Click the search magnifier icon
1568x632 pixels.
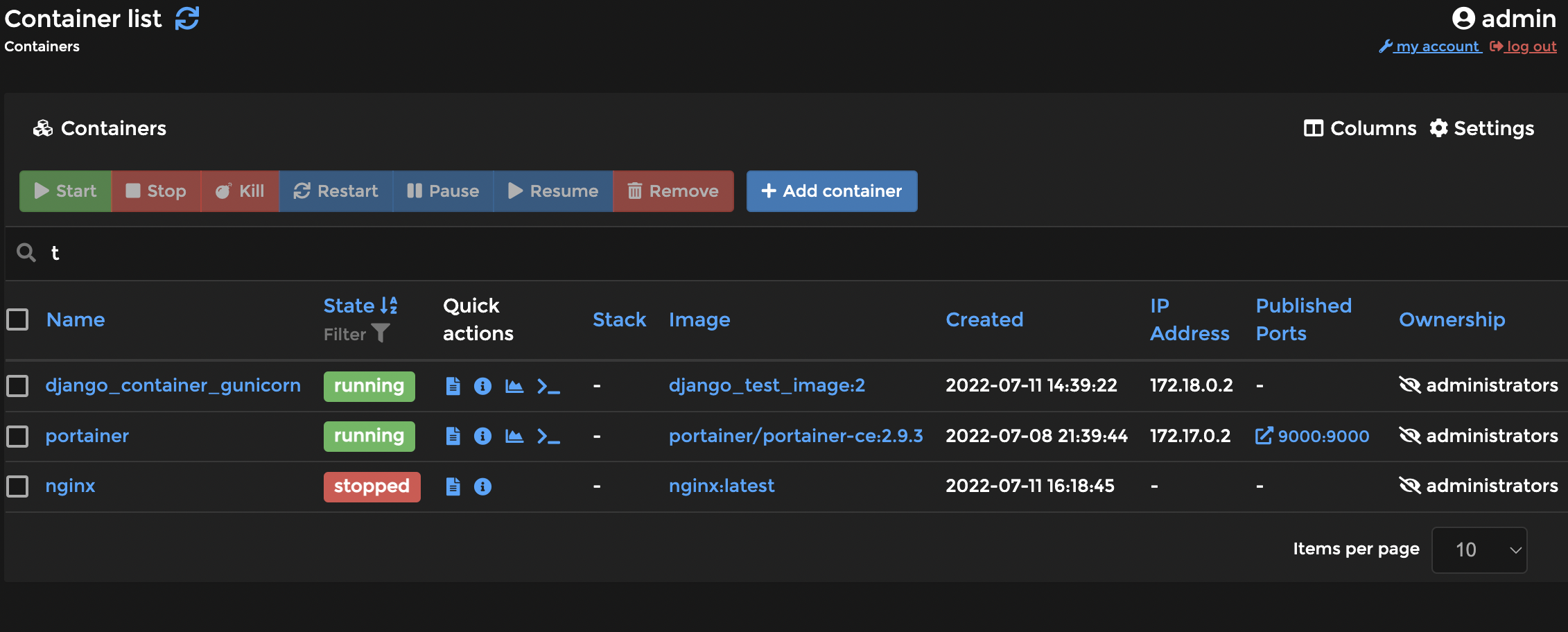tap(26, 253)
